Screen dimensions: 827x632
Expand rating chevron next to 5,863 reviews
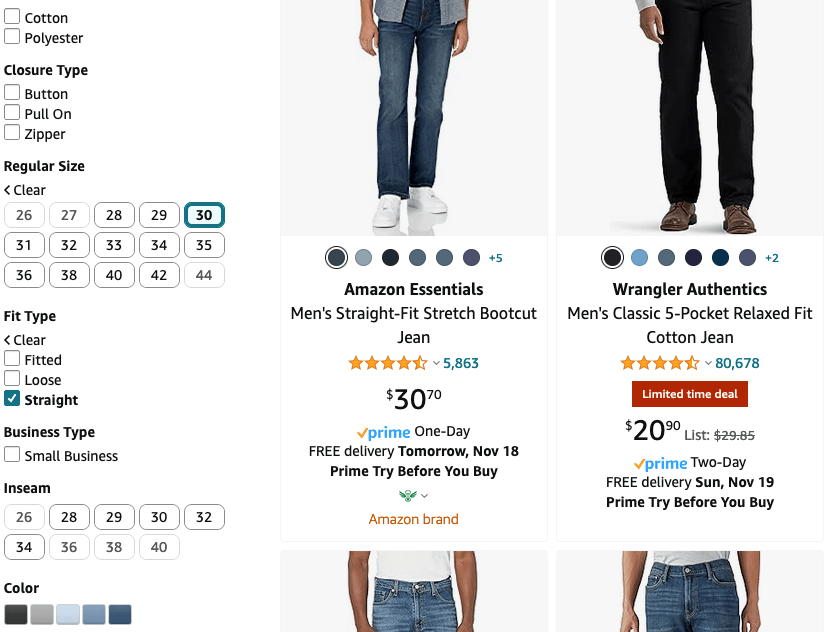[x=436, y=363]
